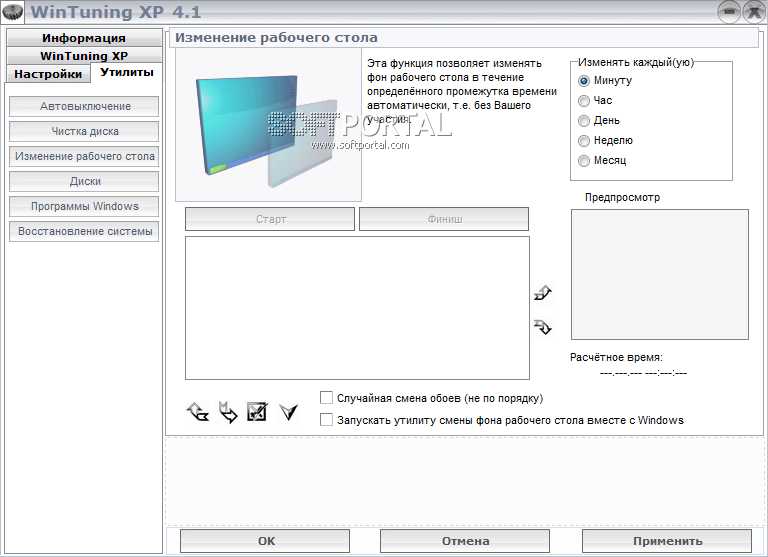Open Изменение рабочего стола utility
The width and height of the screenshot is (768, 557).
tap(84, 156)
